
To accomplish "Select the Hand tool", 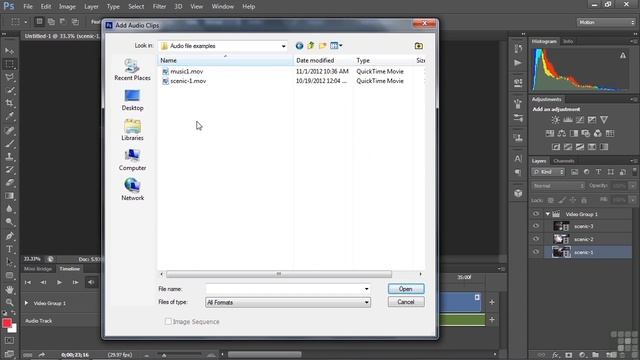I will coord(9,289).
